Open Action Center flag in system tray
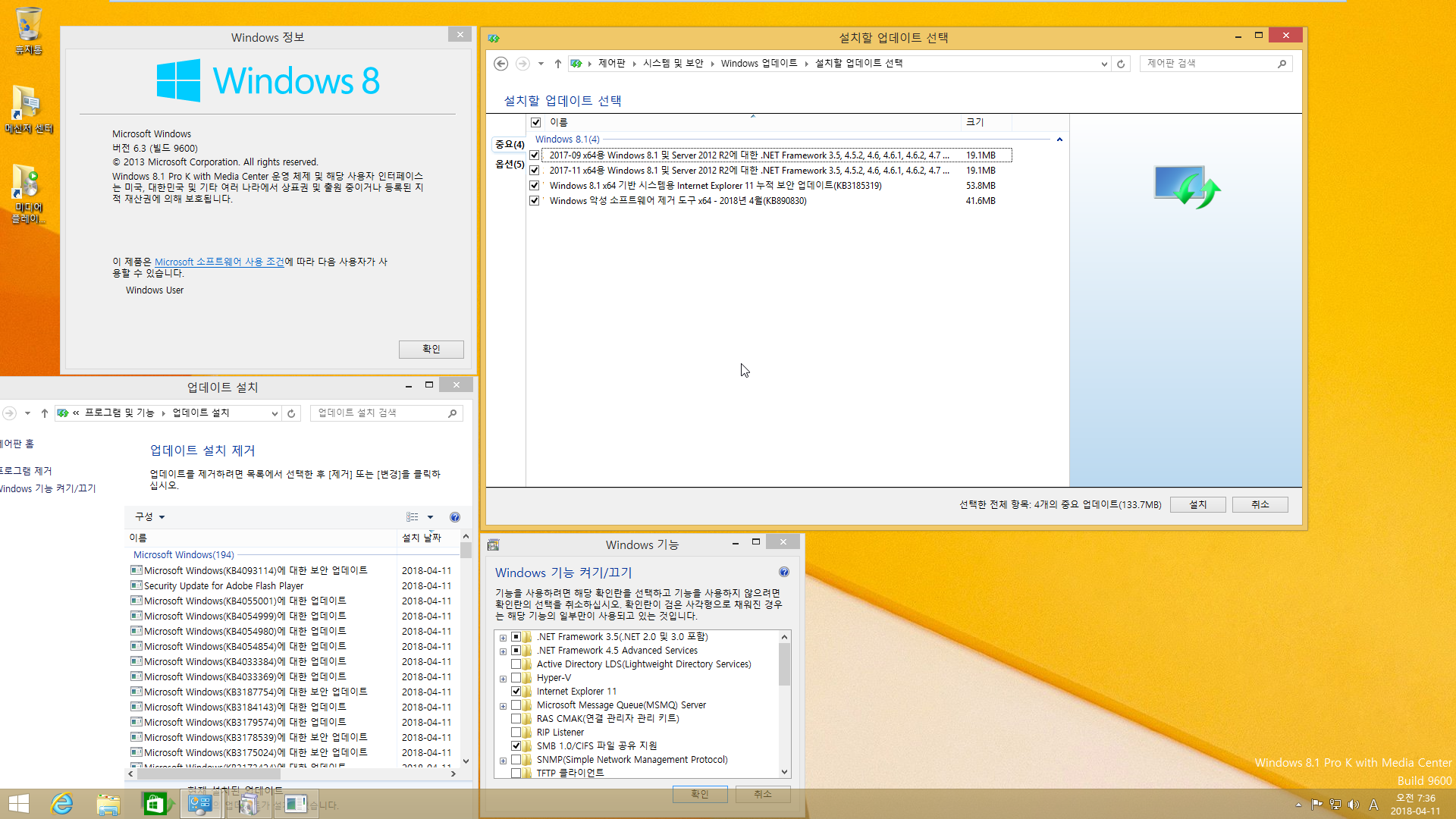The width and height of the screenshot is (1456, 819). [x=1316, y=805]
